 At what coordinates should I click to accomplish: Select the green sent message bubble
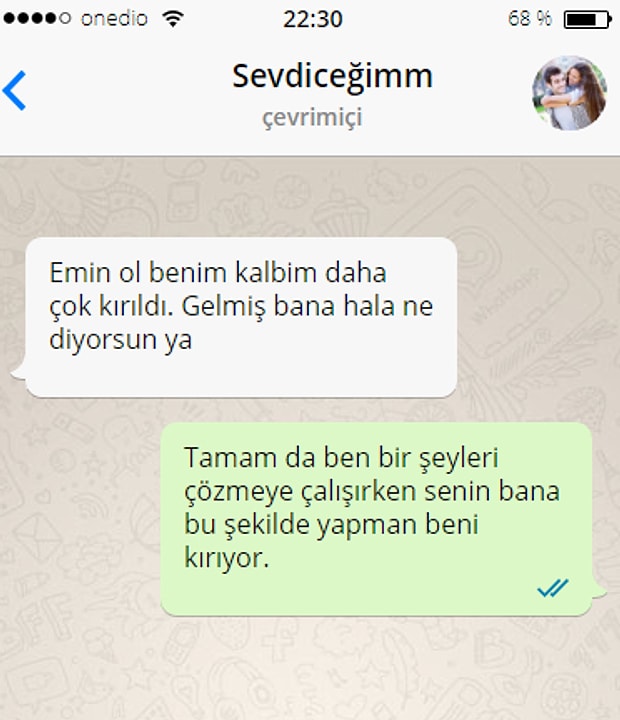pos(383,519)
